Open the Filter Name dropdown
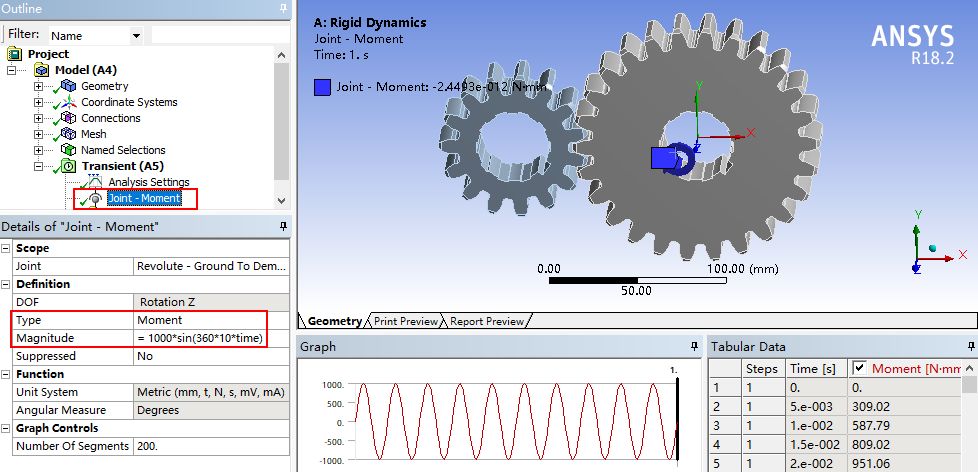This screenshot has height=472, width=978. point(136,36)
